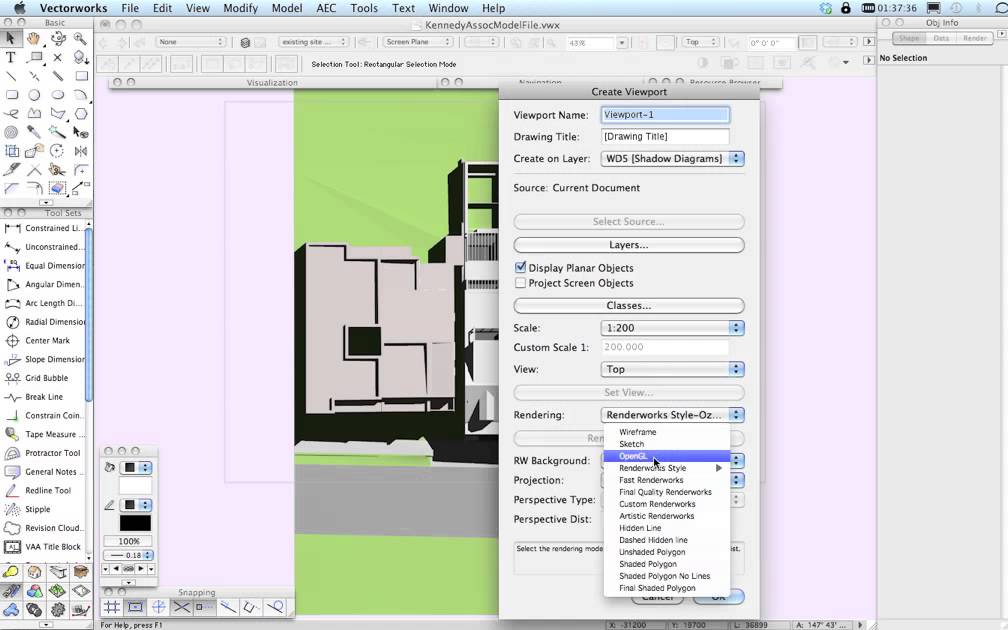
Task: Click the zoom percentage 43% field
Action: tap(590, 42)
